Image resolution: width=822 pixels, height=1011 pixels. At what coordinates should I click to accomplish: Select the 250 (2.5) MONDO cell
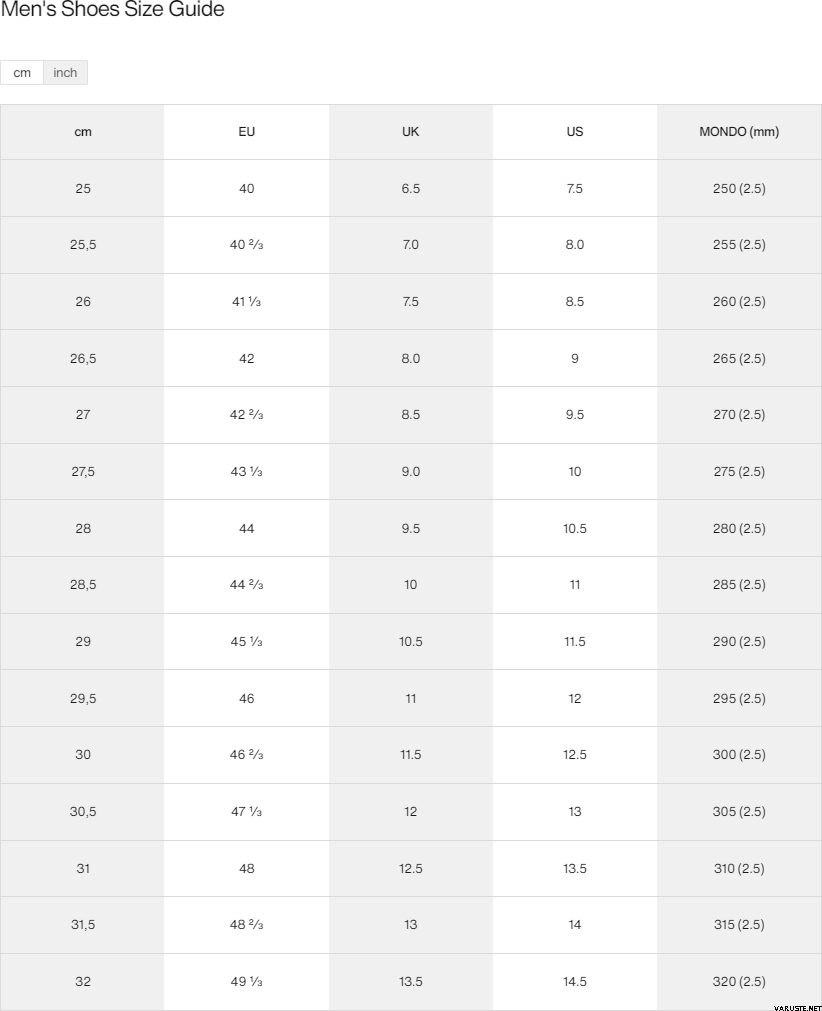[x=739, y=188]
